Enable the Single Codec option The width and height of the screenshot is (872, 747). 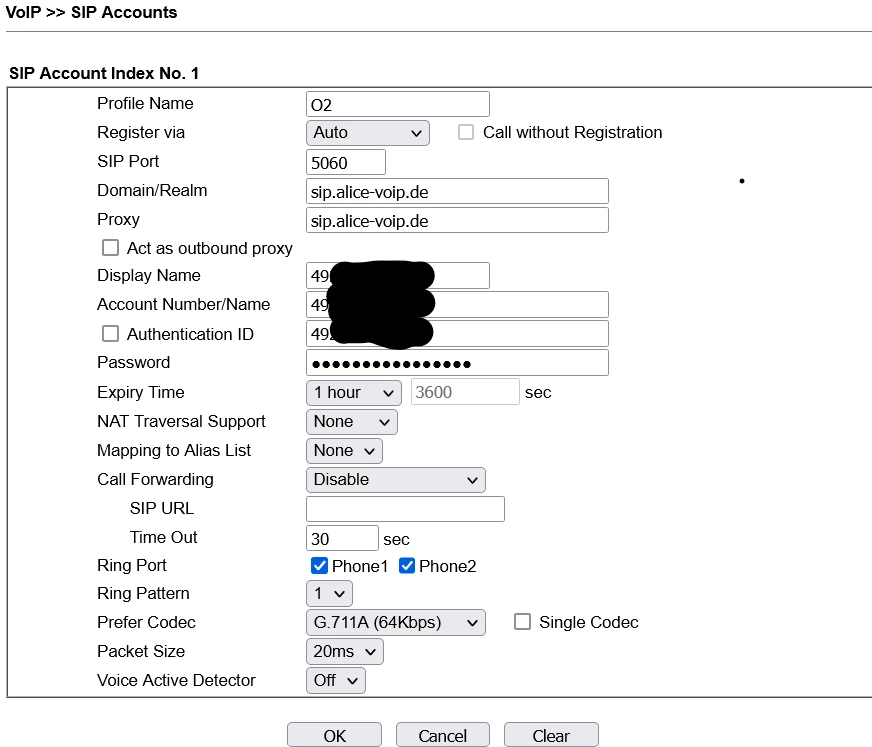522,622
